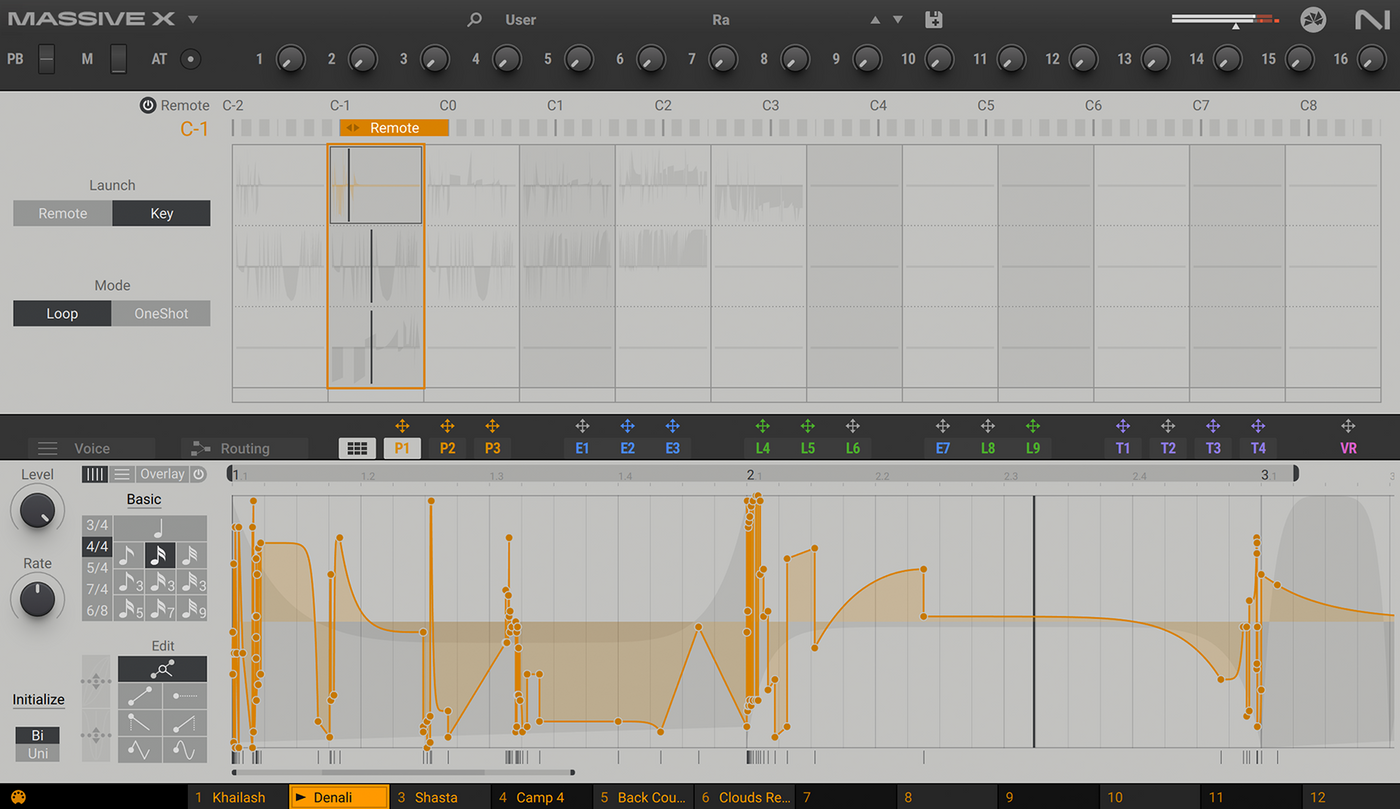1400x809 pixels.
Task: Open the User preset bank selector
Action: point(521,20)
